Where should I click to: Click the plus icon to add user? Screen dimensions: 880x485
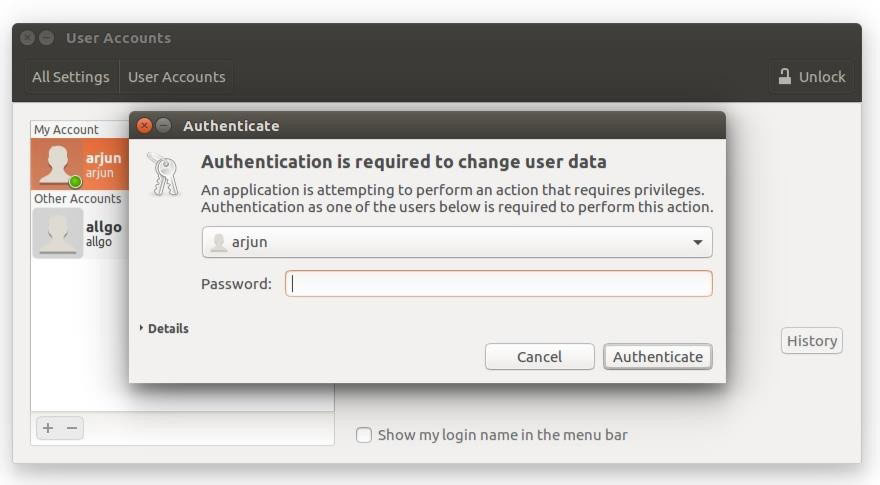[47, 428]
